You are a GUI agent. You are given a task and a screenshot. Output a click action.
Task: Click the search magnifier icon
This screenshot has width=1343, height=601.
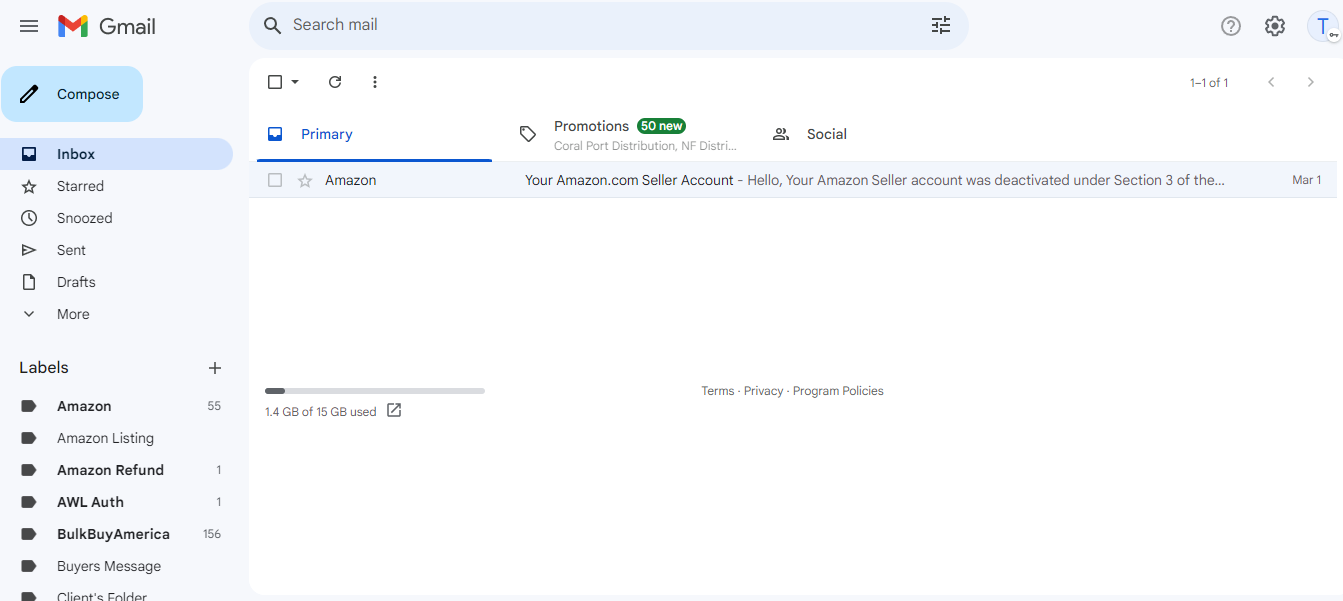click(x=273, y=25)
